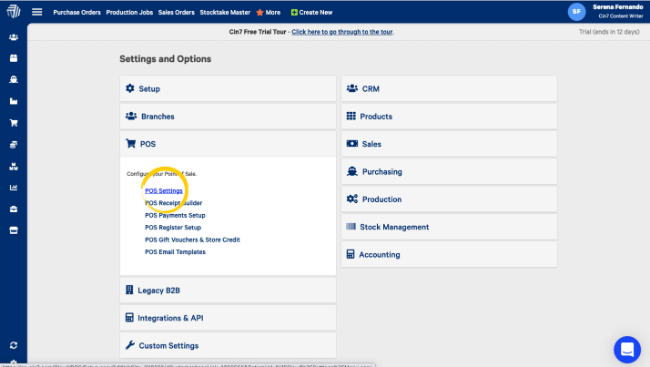
Task: Click the Create New button
Action: [x=312, y=12]
